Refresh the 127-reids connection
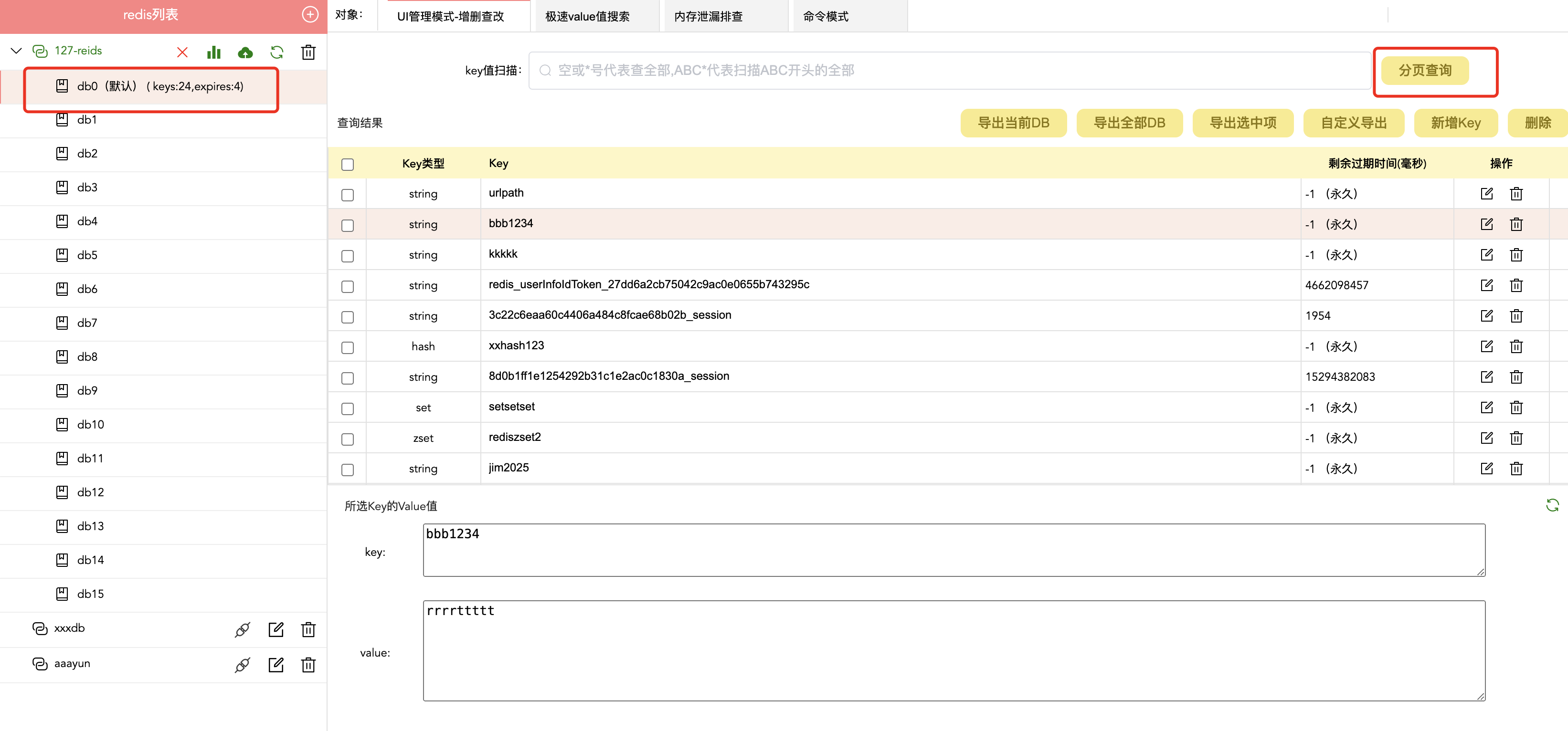1568x731 pixels. [x=277, y=52]
